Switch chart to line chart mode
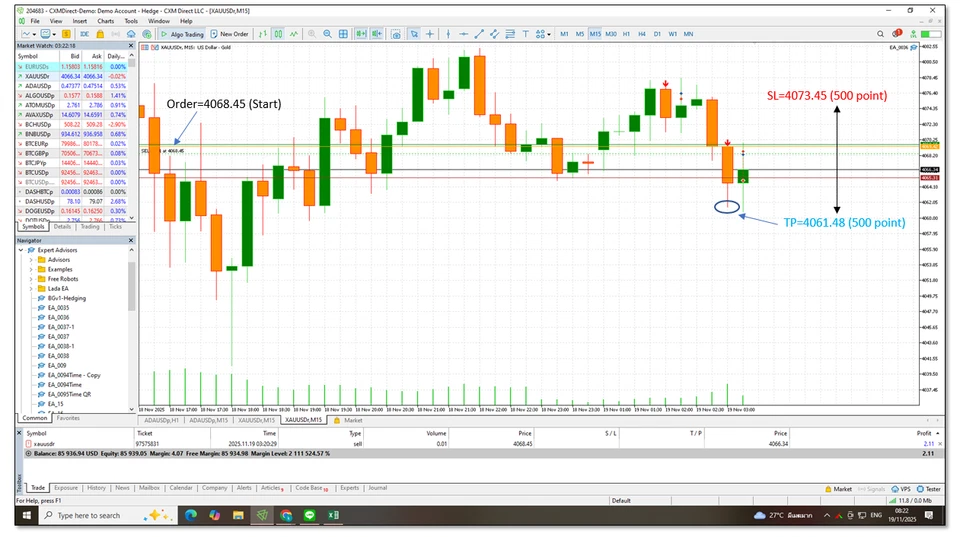This screenshot has height=537, width=960. [294, 34]
